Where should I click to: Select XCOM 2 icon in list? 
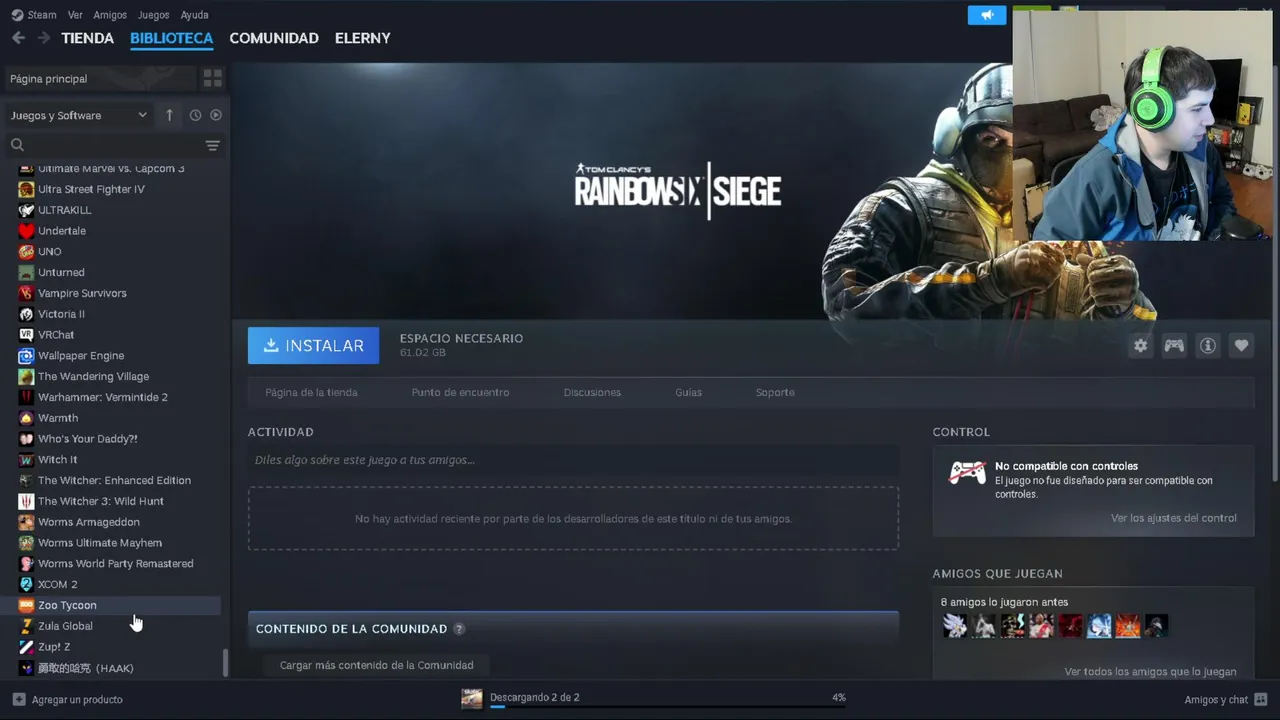pyautogui.click(x=26, y=584)
